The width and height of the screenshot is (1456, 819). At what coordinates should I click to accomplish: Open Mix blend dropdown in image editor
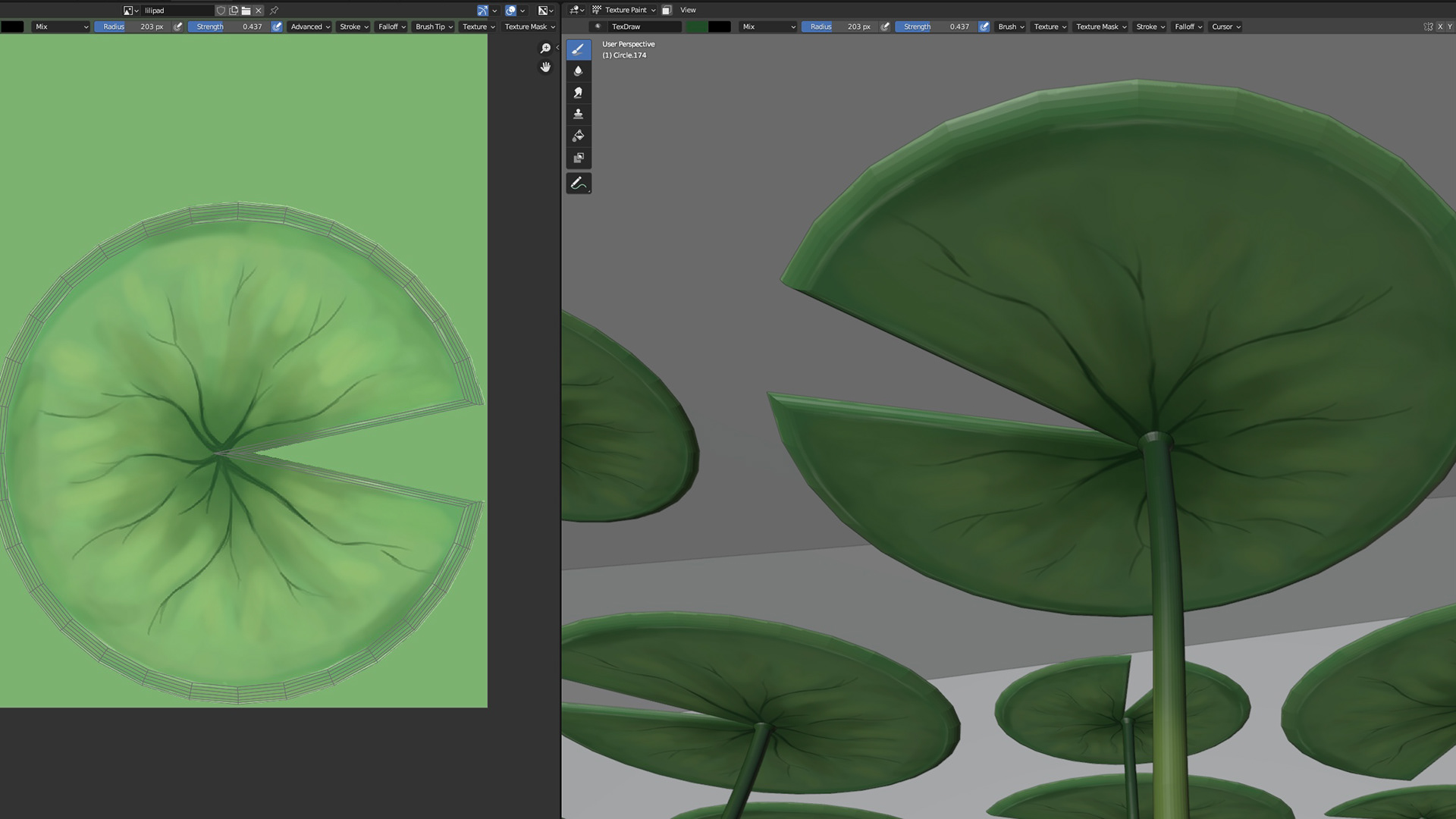pyautogui.click(x=61, y=27)
